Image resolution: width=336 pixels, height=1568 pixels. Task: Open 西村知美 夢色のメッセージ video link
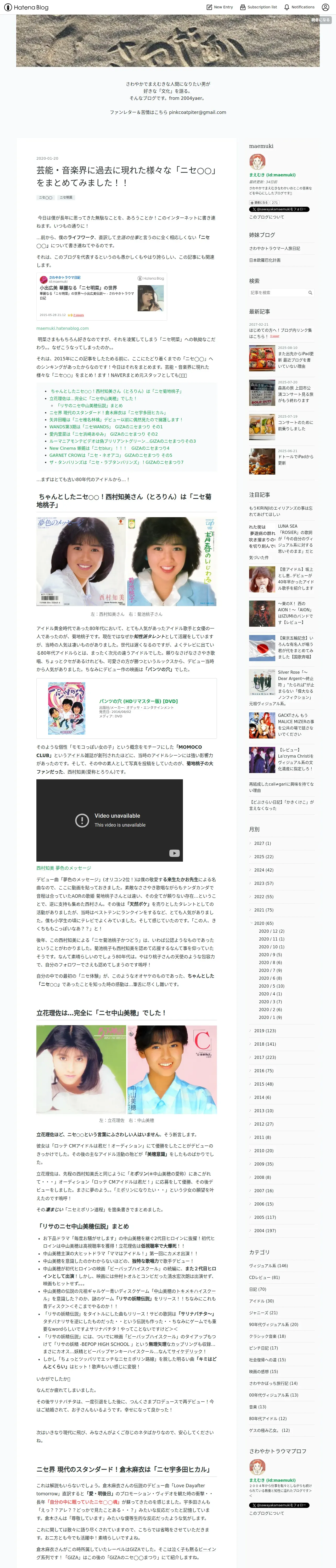tap(63, 868)
